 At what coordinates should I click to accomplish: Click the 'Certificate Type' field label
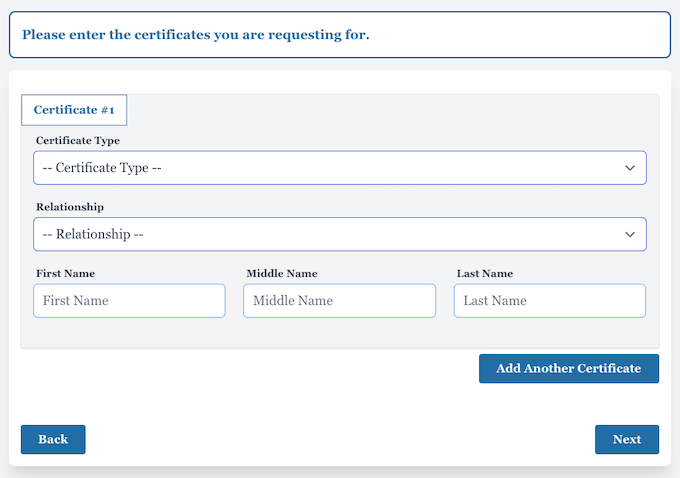pos(78,141)
